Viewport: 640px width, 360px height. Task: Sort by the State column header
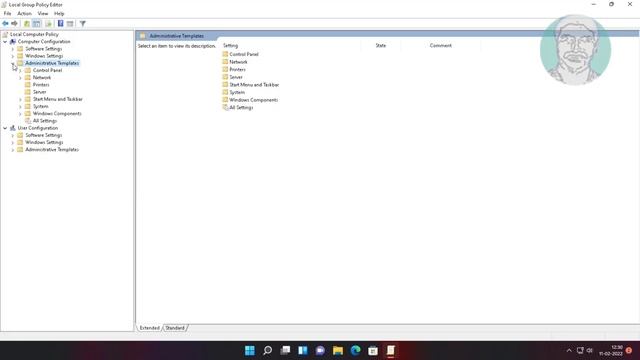click(380, 46)
